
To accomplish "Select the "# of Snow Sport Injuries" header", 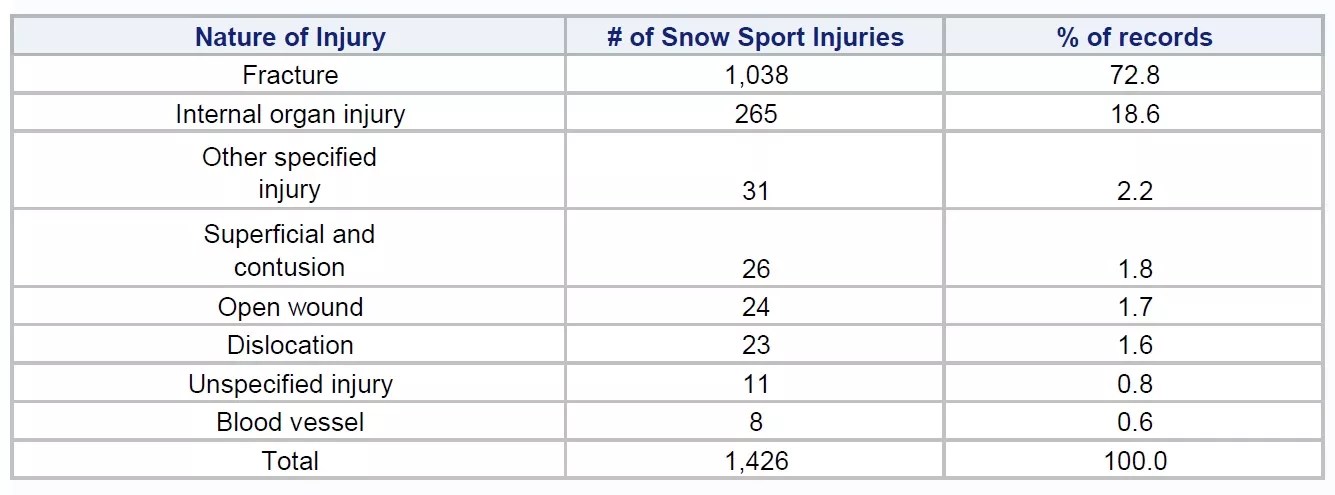I will pyautogui.click(x=755, y=38).
